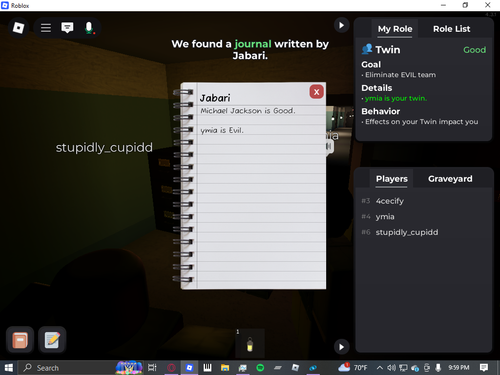The width and height of the screenshot is (500, 375).
Task: Open the hamburger menu in top bar
Action: pyautogui.click(x=46, y=28)
